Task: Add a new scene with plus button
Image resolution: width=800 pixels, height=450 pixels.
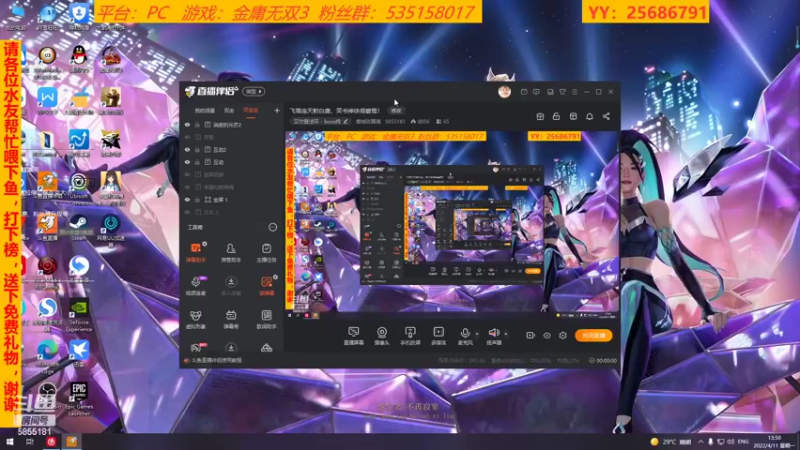Action: pos(277,110)
